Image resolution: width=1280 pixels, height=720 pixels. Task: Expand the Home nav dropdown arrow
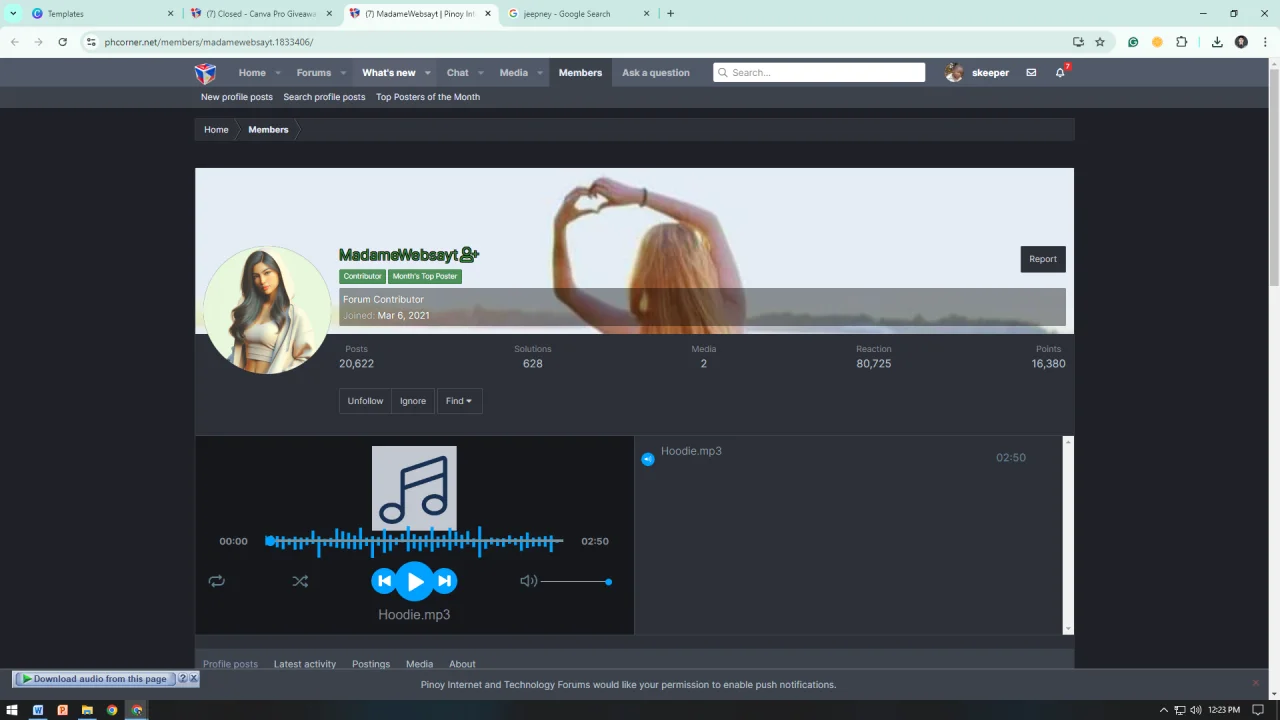pos(278,73)
